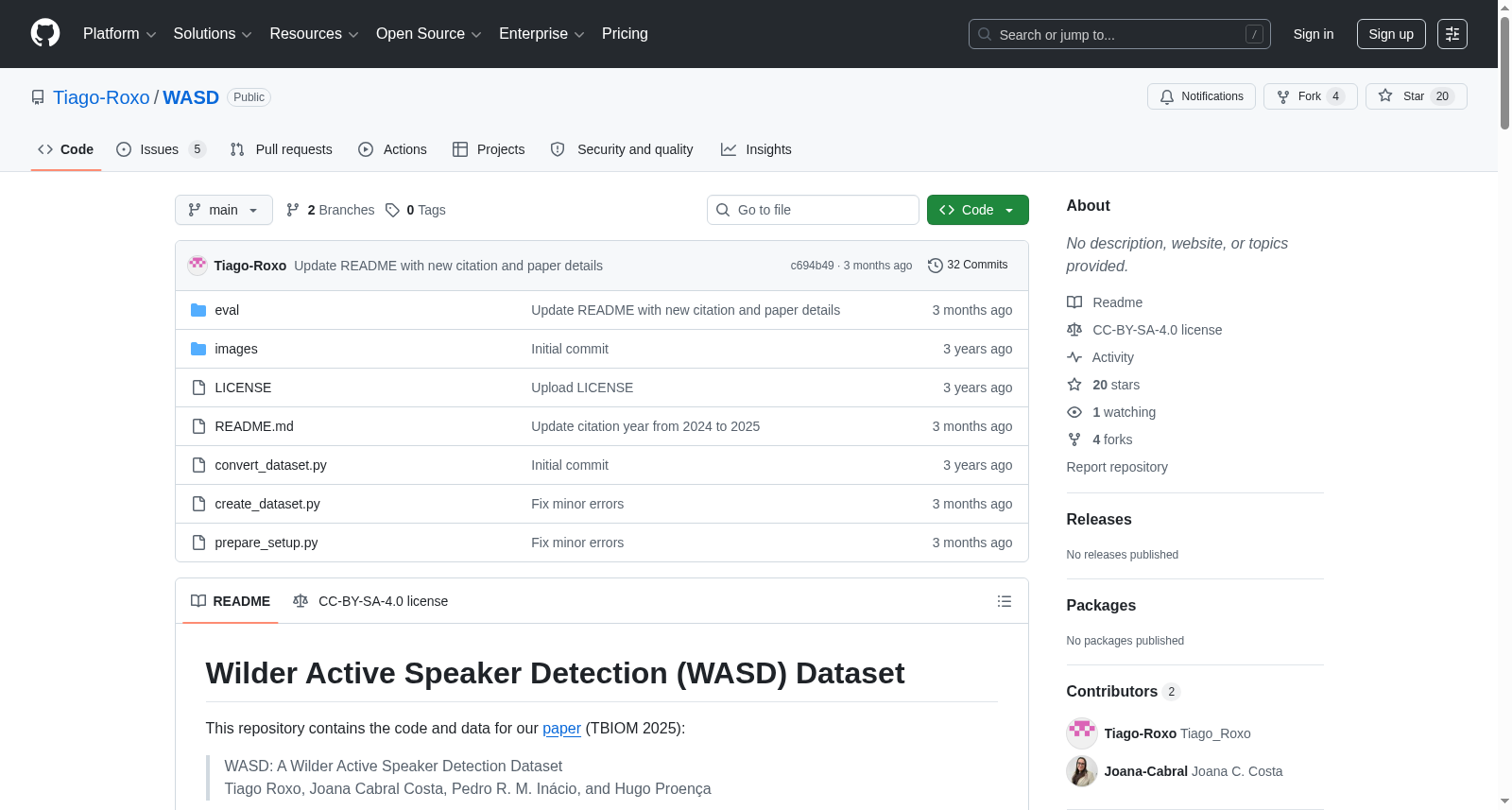
Task: Click the Tiago-Roxo contributor avatar
Action: tap(1082, 733)
